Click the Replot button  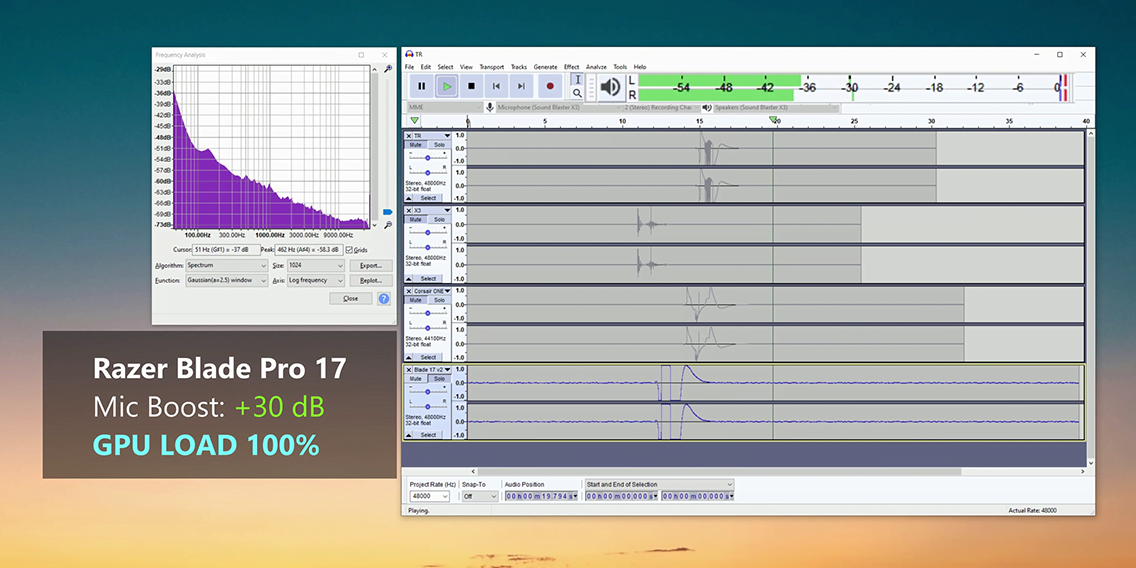coord(371,280)
